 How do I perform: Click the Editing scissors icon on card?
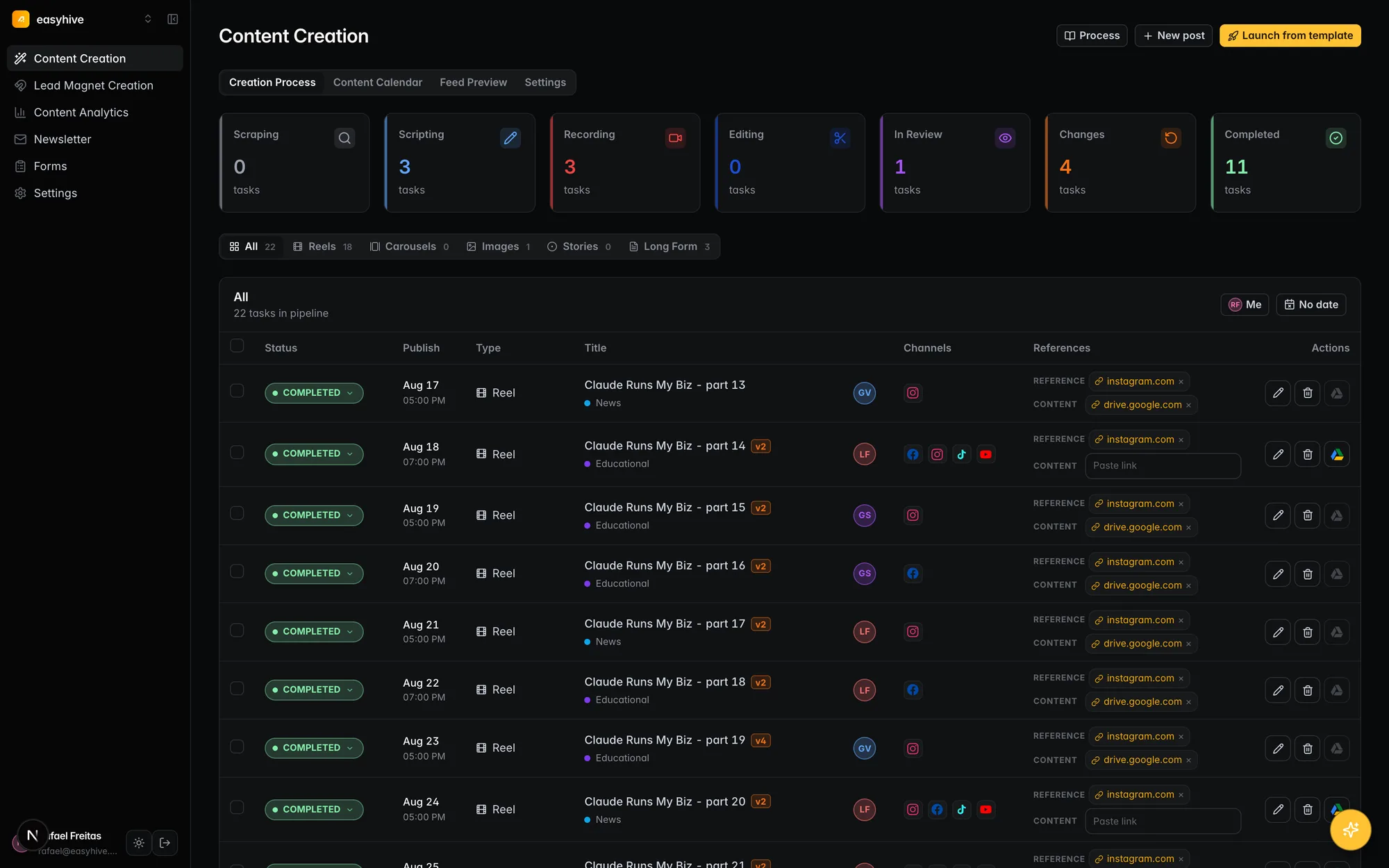tap(840, 138)
